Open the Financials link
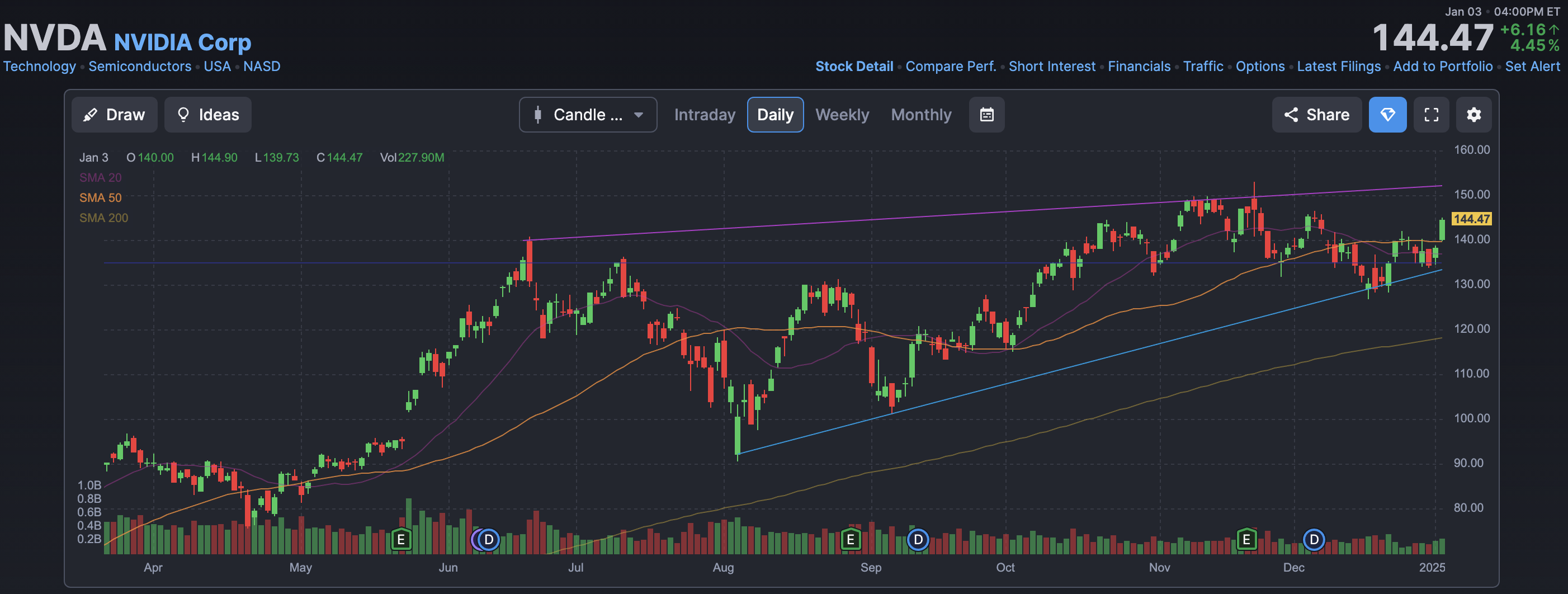 (x=1139, y=67)
